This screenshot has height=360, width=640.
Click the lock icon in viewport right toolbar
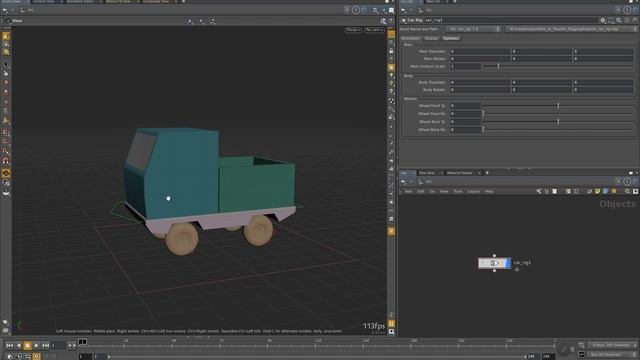pos(391,51)
